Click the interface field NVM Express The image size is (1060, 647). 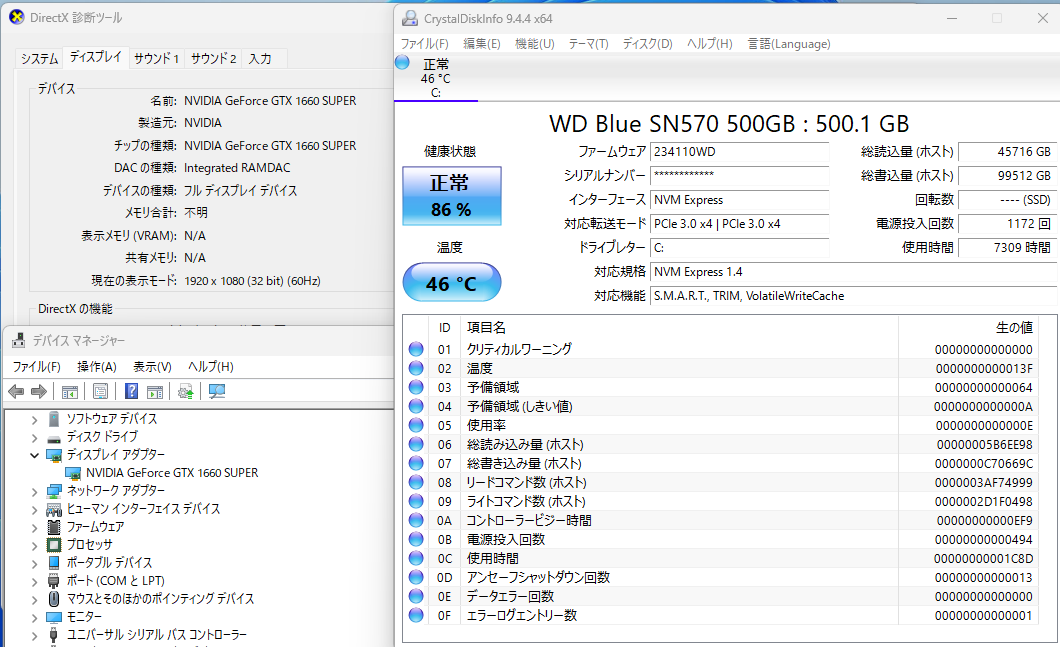[x=740, y=200]
